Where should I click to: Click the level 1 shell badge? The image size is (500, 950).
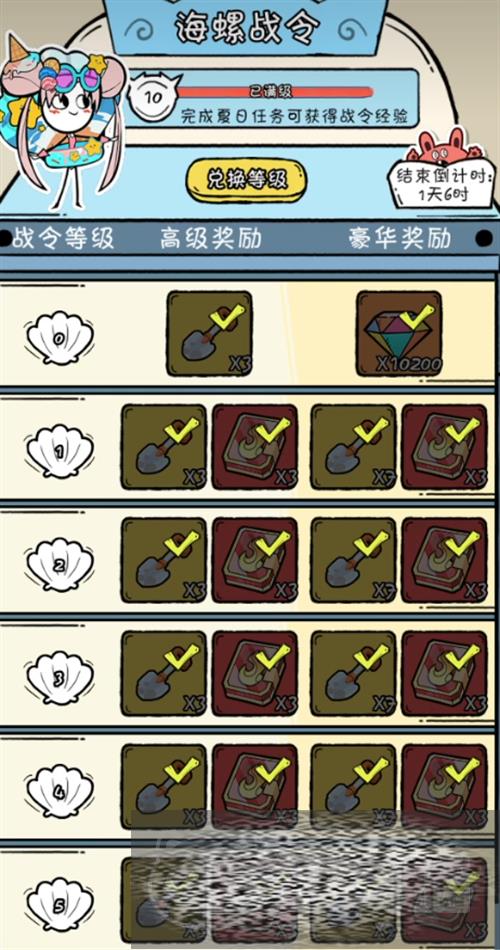point(59,451)
